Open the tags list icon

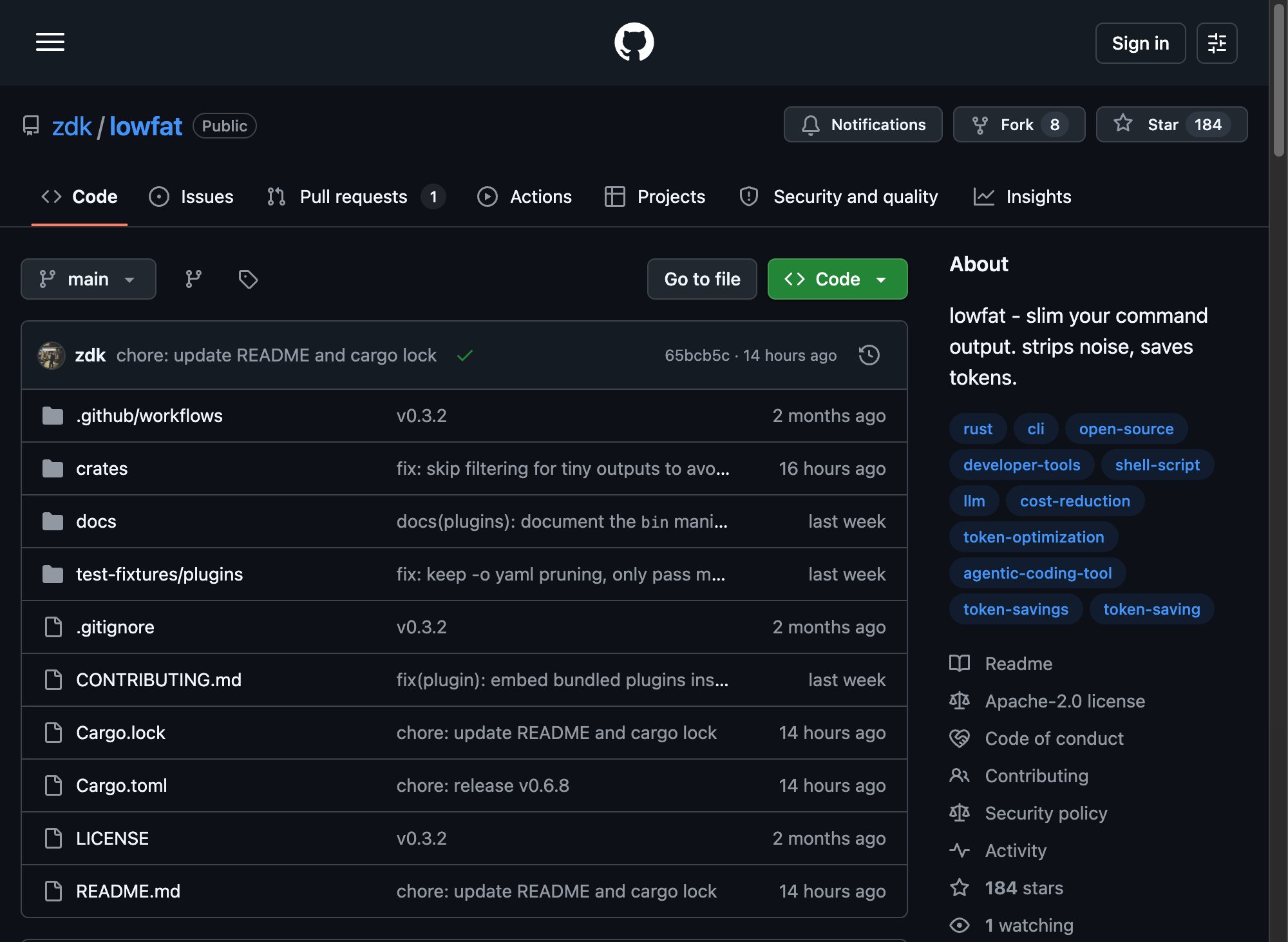click(x=248, y=279)
